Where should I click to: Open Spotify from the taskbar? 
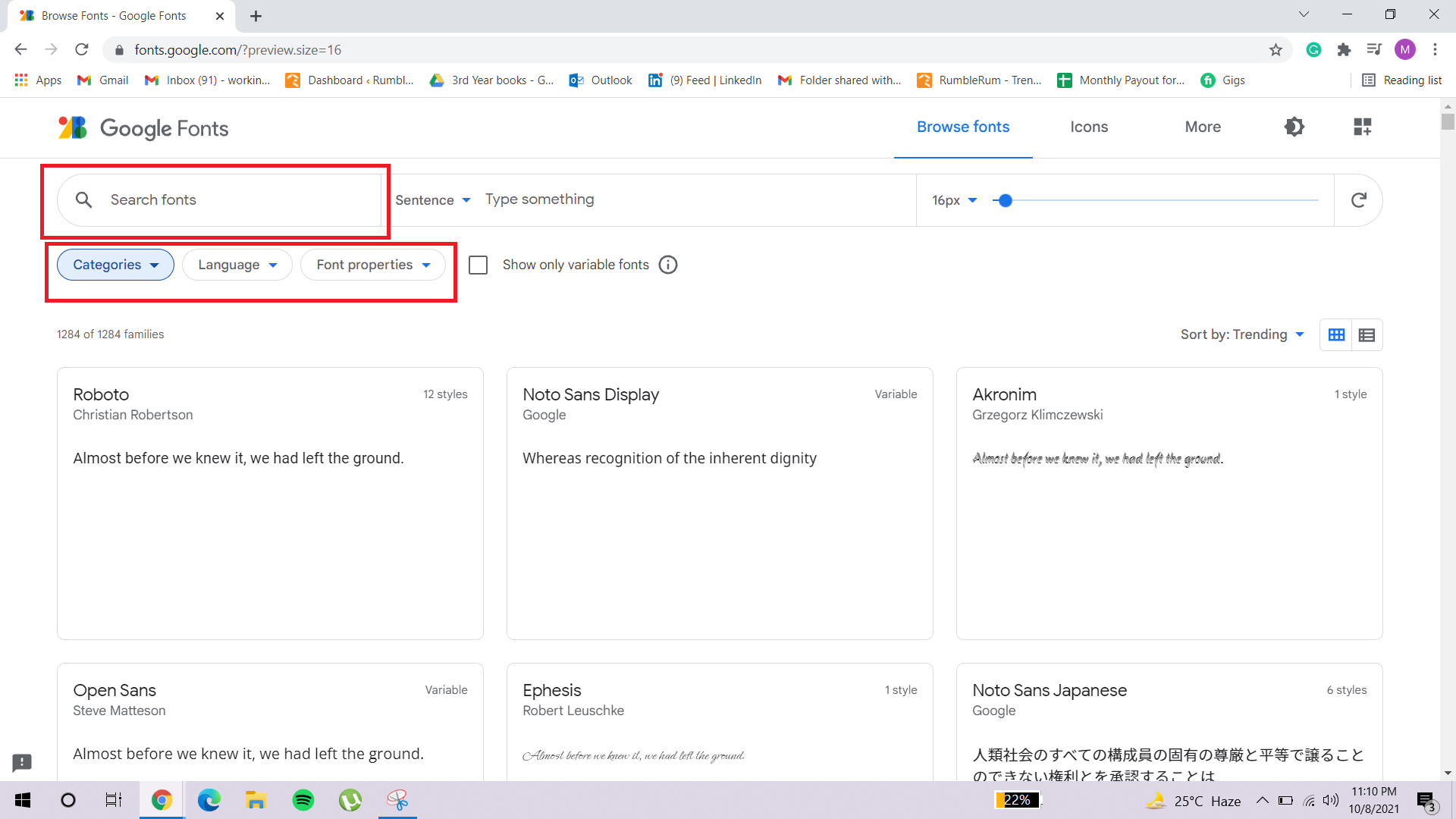coord(303,800)
